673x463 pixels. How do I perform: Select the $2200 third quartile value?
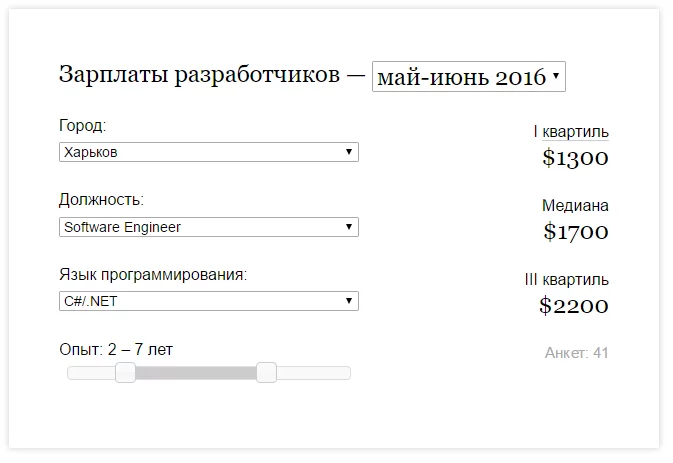coord(573,306)
